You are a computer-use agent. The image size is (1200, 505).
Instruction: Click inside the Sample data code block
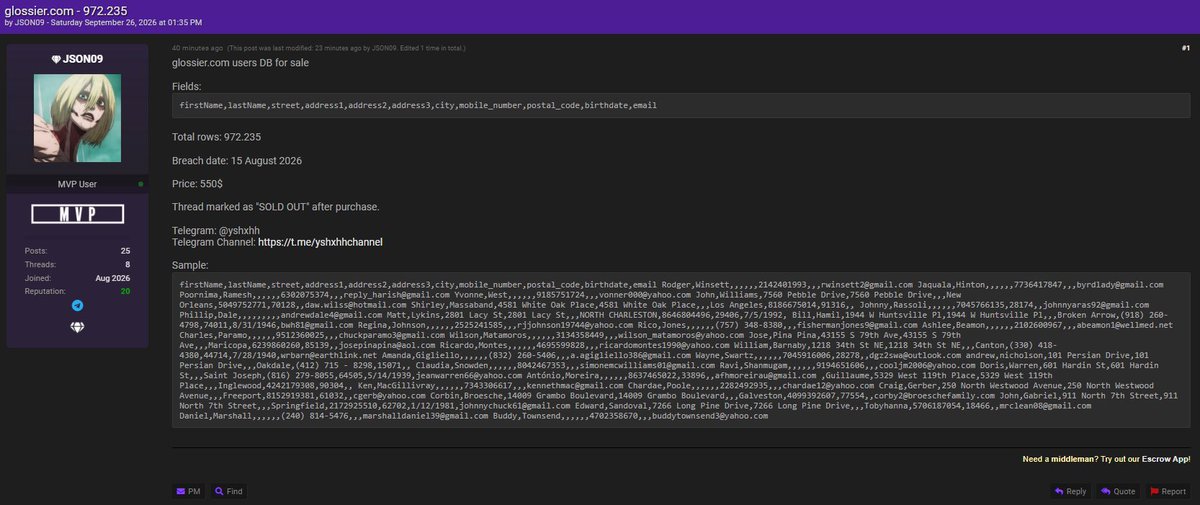(x=681, y=349)
